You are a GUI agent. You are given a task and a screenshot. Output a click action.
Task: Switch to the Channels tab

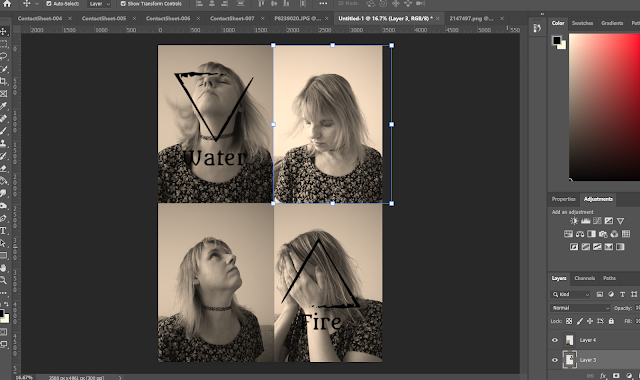tap(584, 278)
